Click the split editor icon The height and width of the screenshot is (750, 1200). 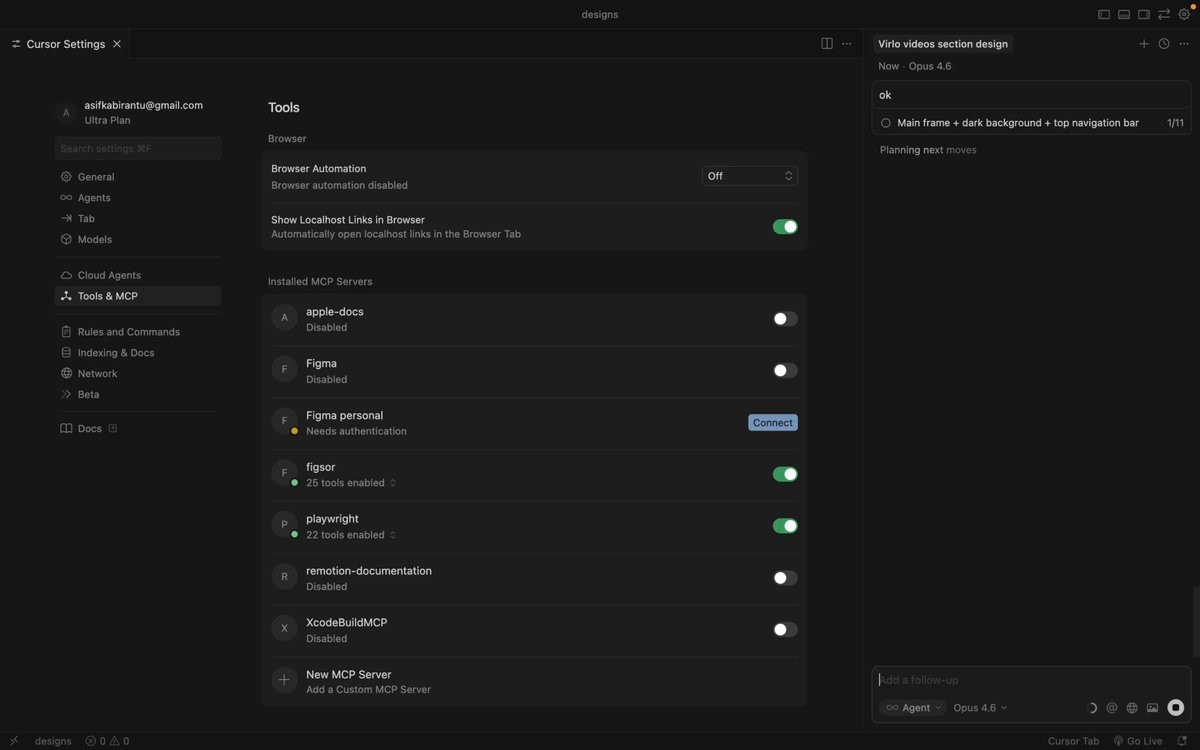tap(827, 44)
